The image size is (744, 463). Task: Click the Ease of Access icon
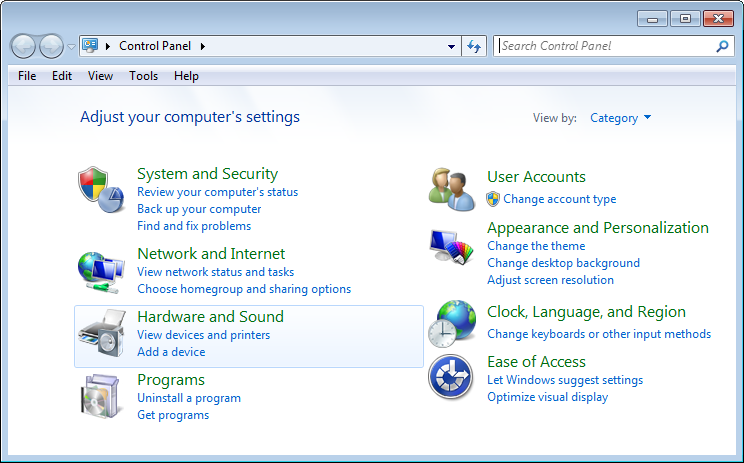click(451, 378)
